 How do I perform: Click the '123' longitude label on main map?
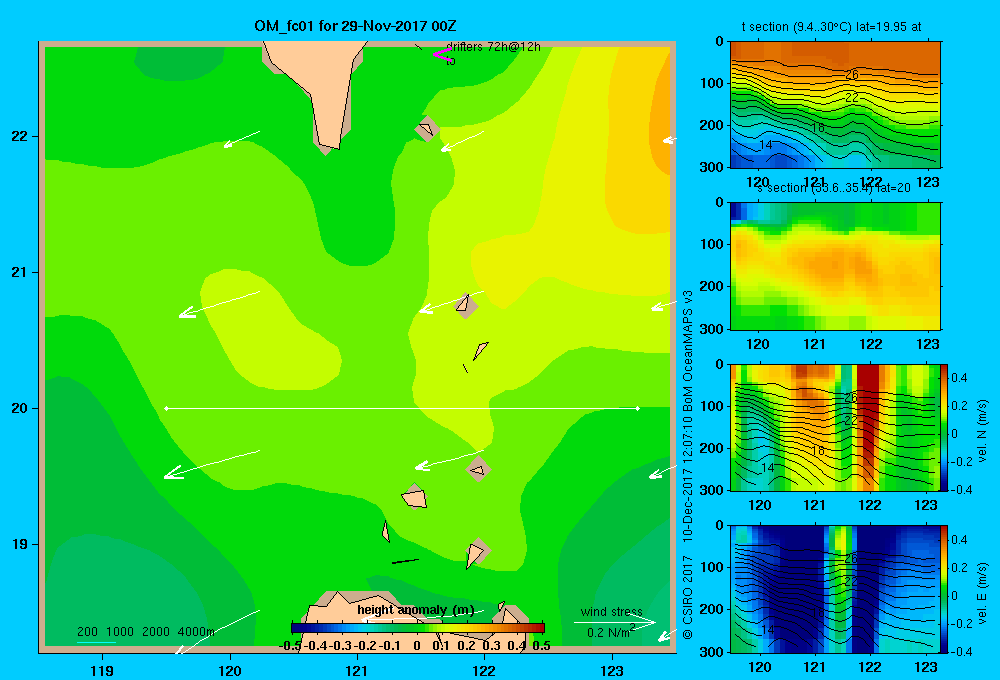click(612, 670)
